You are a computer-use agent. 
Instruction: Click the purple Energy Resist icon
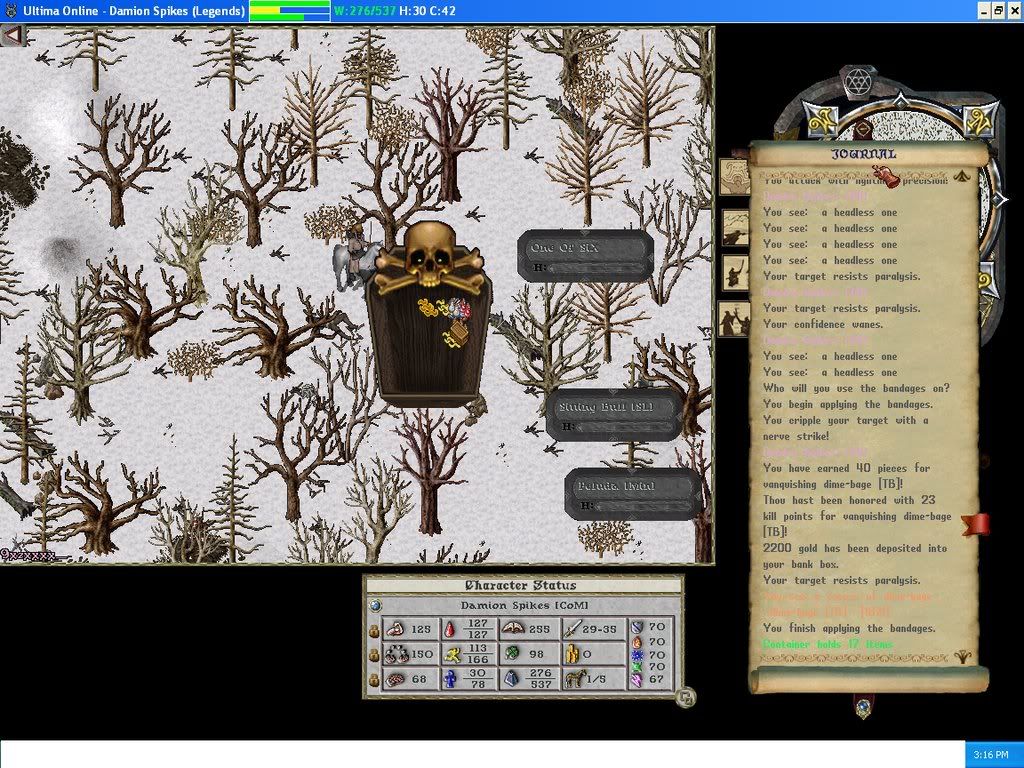[x=637, y=680]
